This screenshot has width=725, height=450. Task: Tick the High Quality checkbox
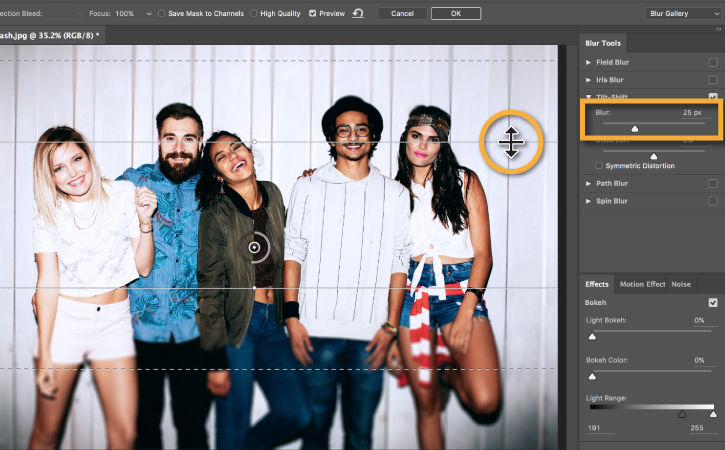[253, 13]
